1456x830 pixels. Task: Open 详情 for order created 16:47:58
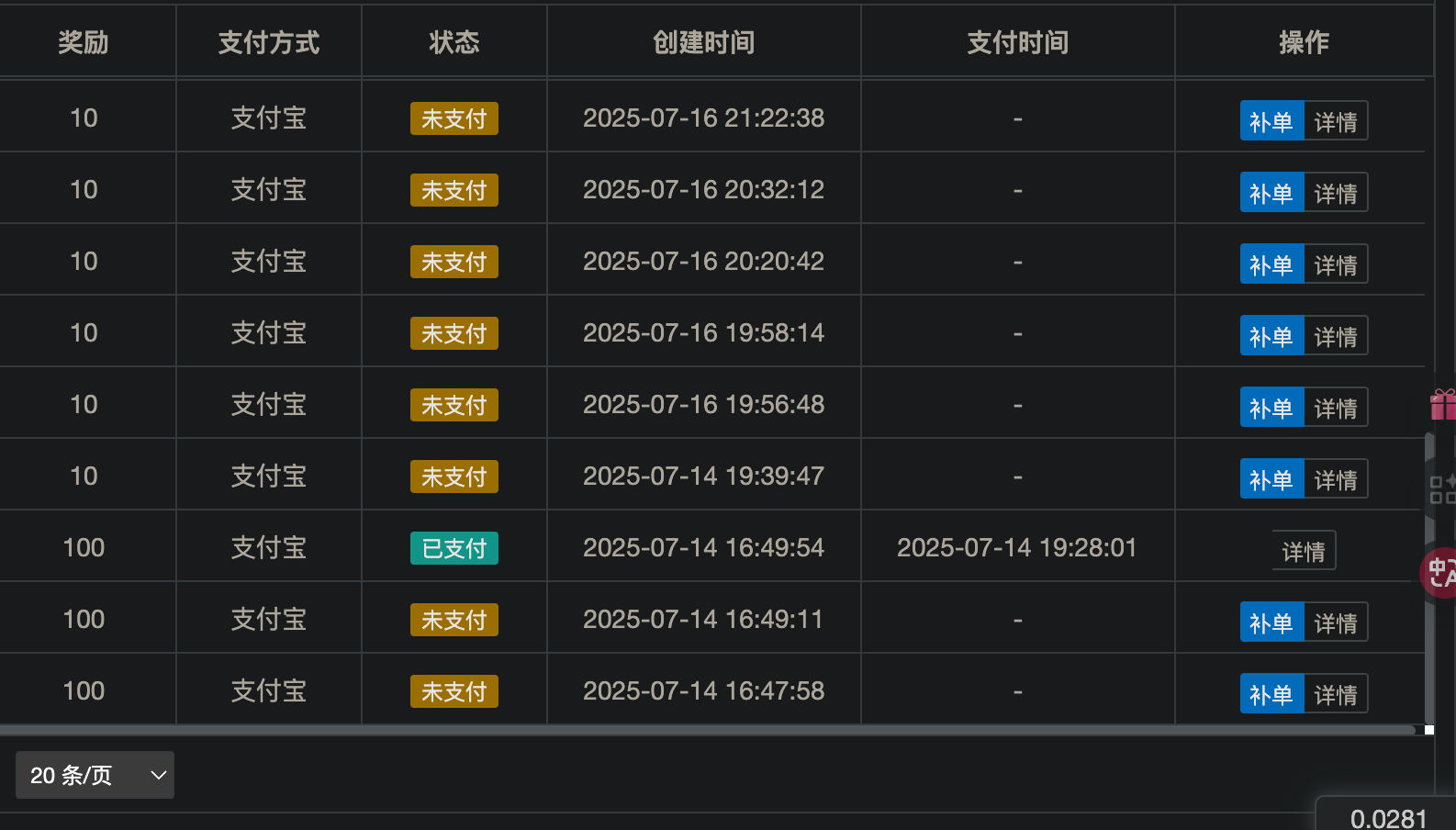coord(1336,694)
